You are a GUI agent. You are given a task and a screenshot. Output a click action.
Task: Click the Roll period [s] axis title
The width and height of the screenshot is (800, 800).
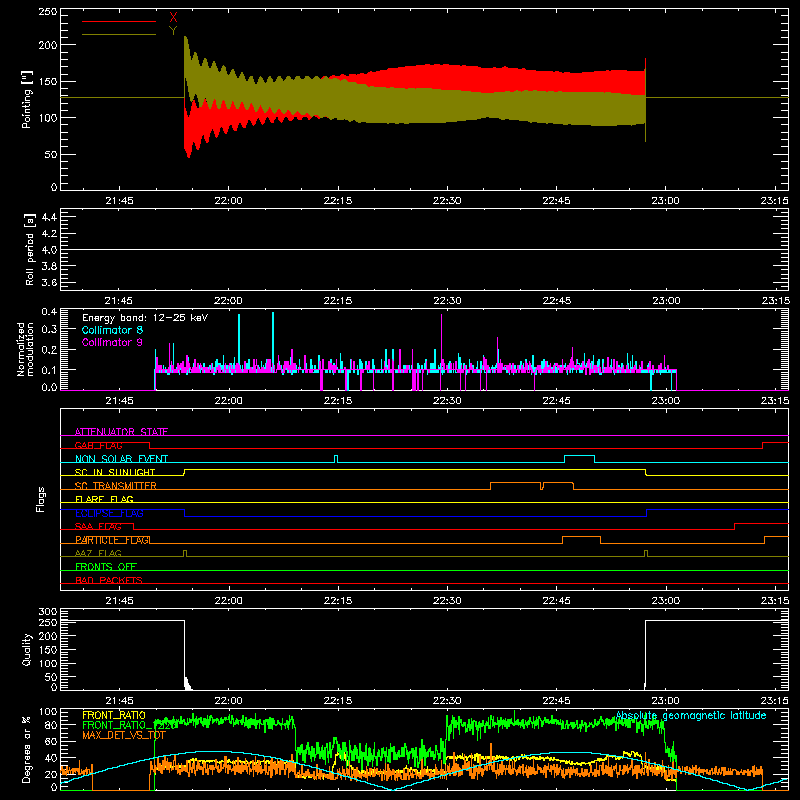click(30, 249)
